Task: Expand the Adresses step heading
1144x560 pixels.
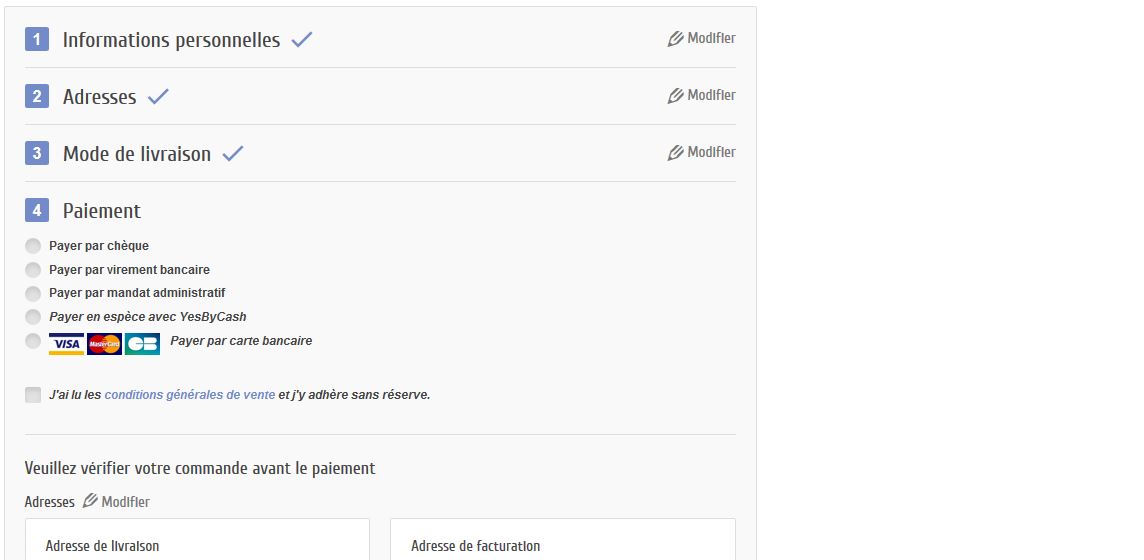Action: click(99, 97)
